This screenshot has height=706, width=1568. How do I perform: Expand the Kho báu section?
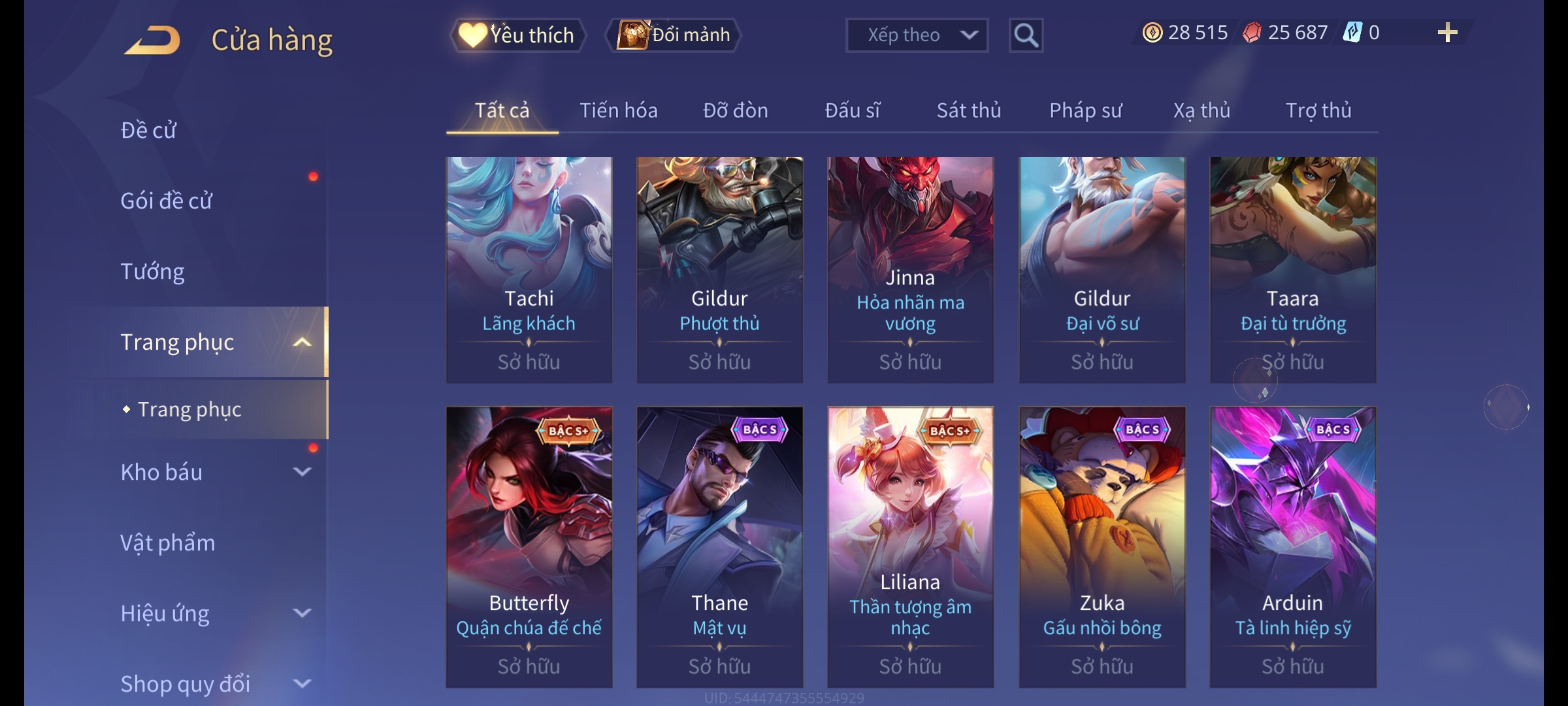[x=302, y=471]
